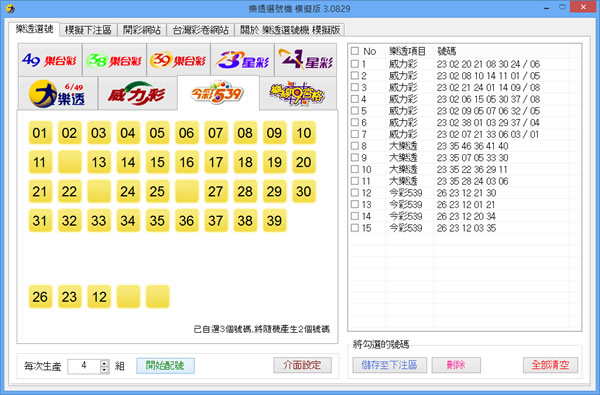This screenshot has width=600, height=395.
Task: Remove chosen number 26 from selection row
Action: click(x=40, y=297)
